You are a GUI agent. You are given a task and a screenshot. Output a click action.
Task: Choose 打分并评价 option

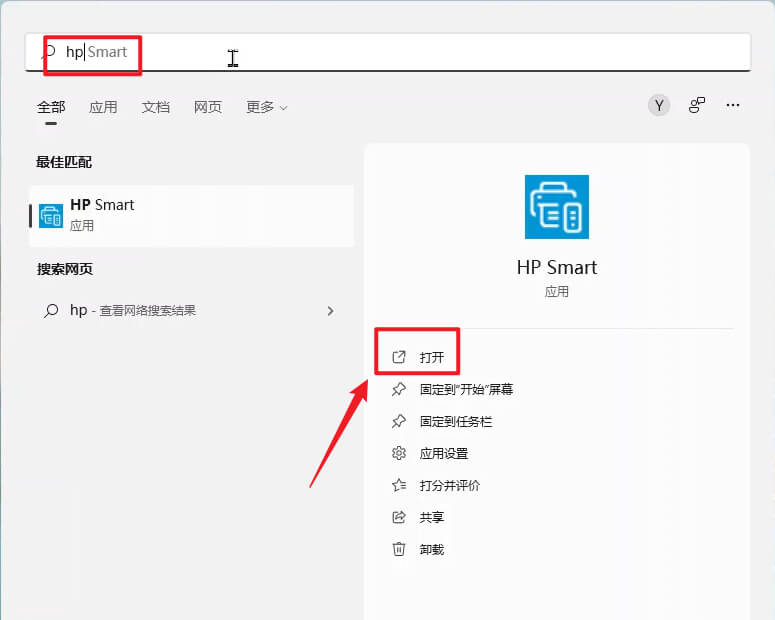click(x=449, y=486)
